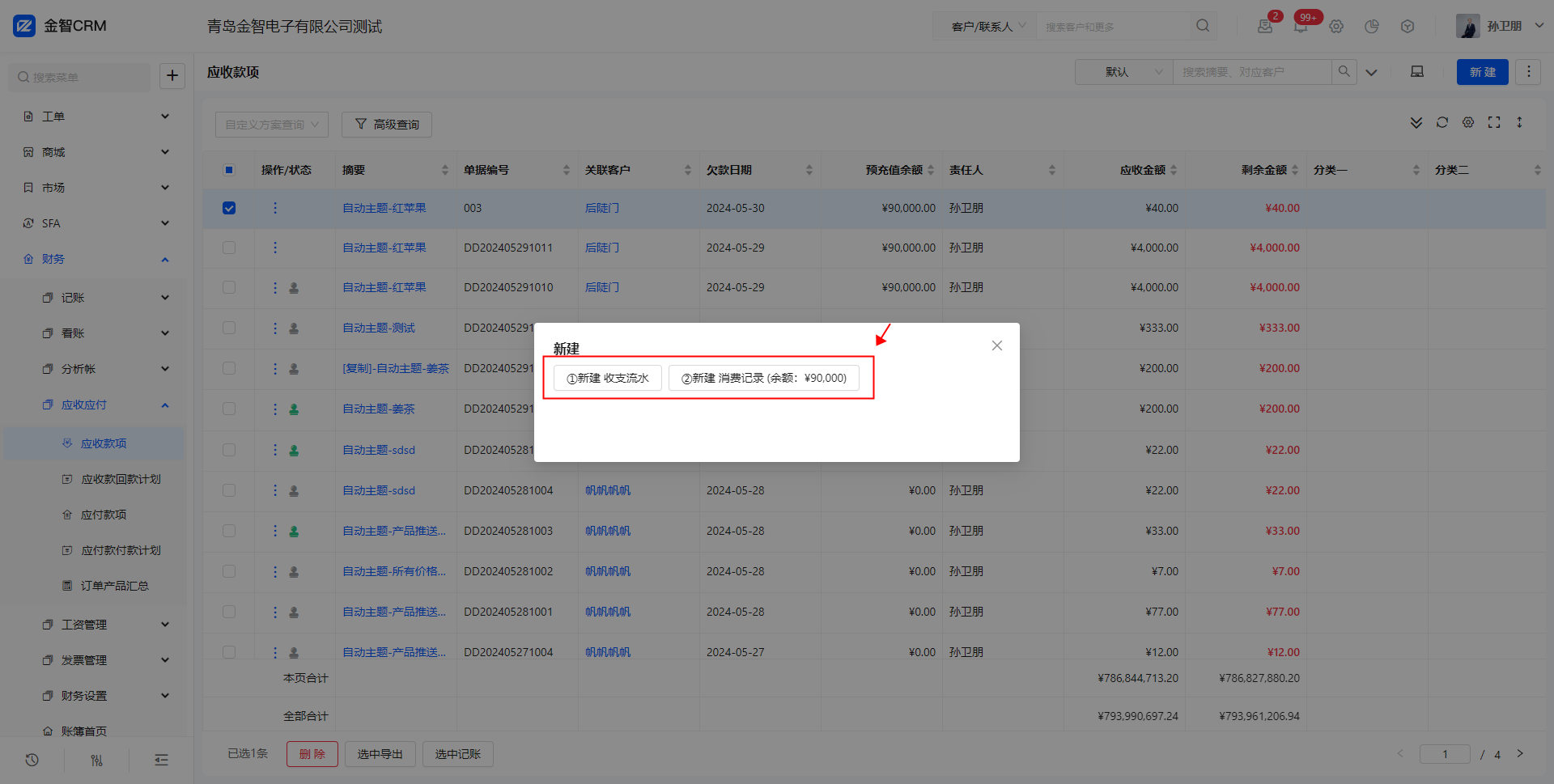
Task: Click the page number input box
Action: click(1445, 754)
